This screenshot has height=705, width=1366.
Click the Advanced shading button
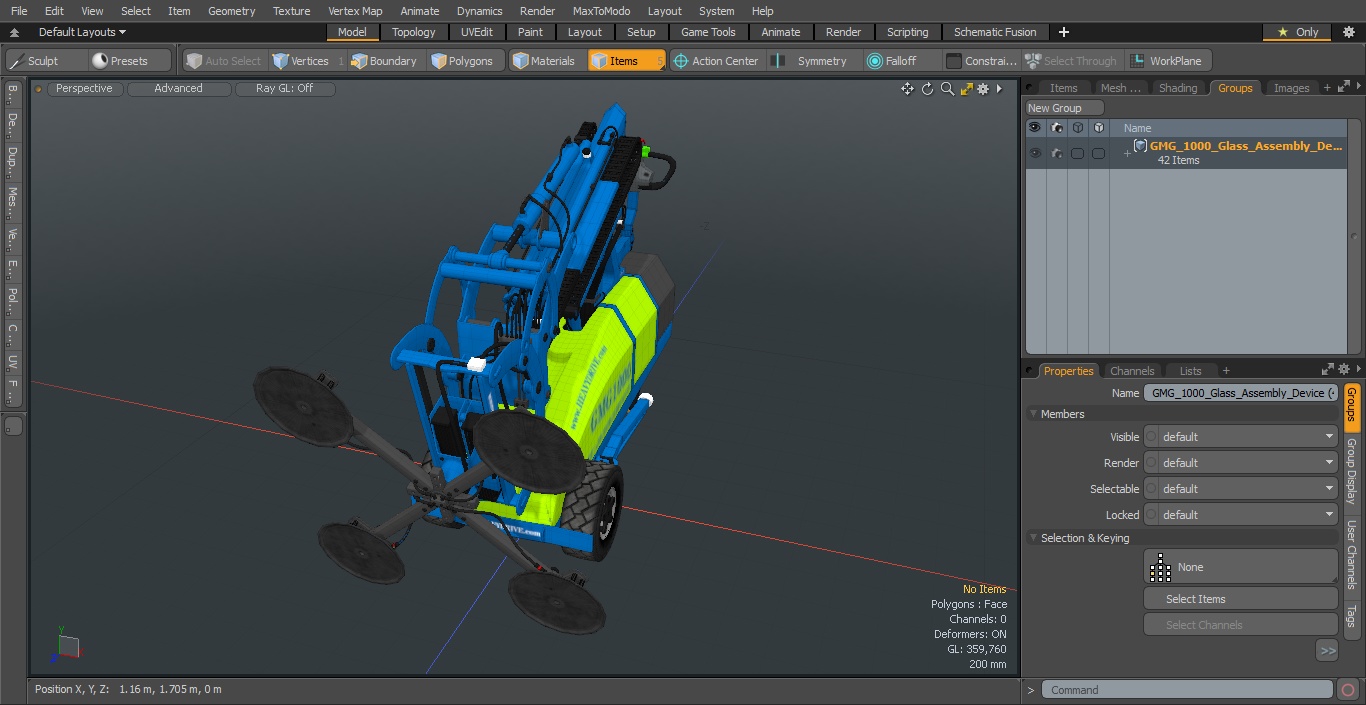click(x=178, y=89)
